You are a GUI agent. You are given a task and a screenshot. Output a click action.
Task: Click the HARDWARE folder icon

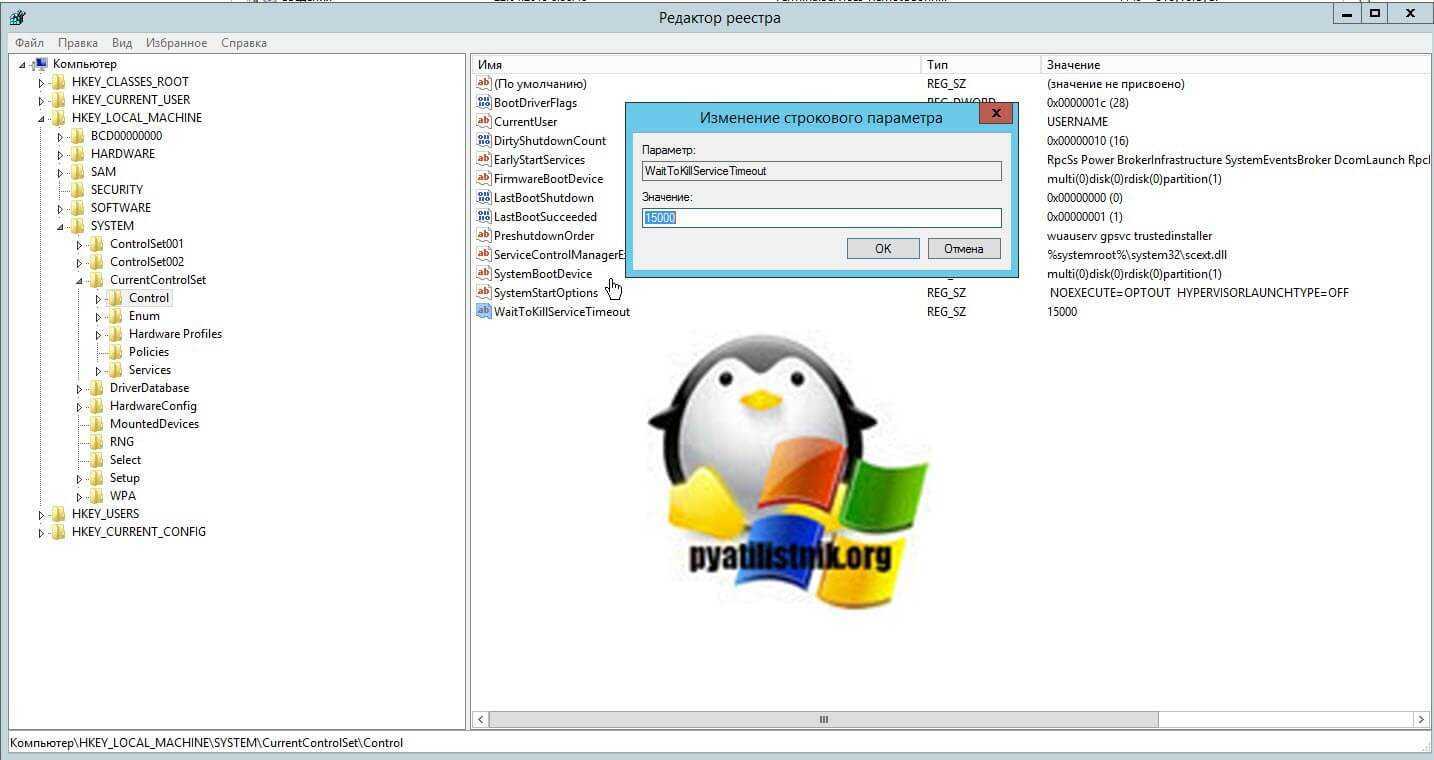pos(78,154)
